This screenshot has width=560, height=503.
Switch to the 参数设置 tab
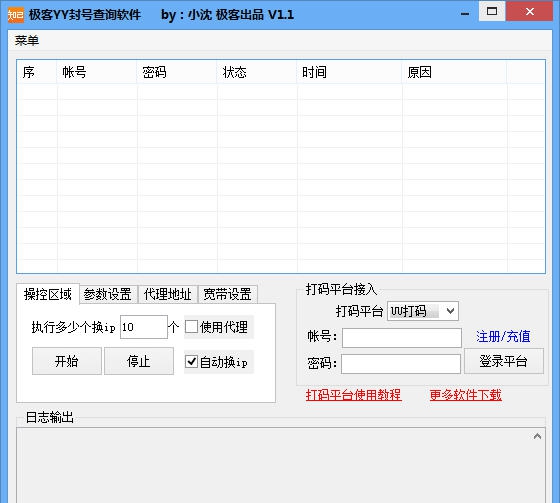tap(108, 295)
